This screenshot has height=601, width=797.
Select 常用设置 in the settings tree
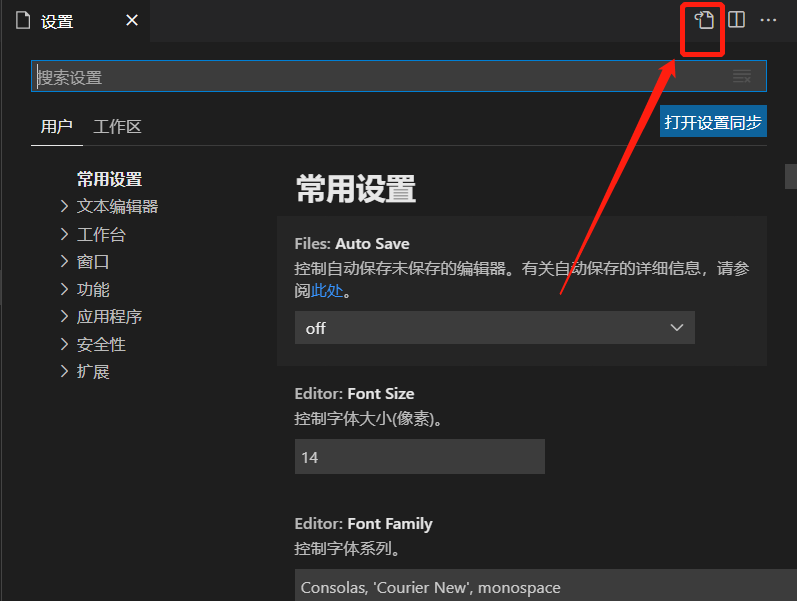(109, 179)
